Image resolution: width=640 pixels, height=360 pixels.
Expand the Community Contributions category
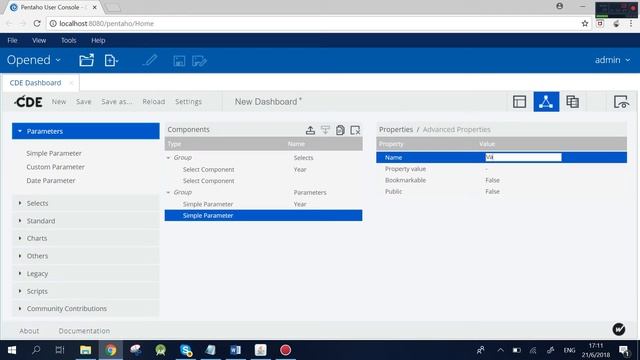tap(86, 309)
